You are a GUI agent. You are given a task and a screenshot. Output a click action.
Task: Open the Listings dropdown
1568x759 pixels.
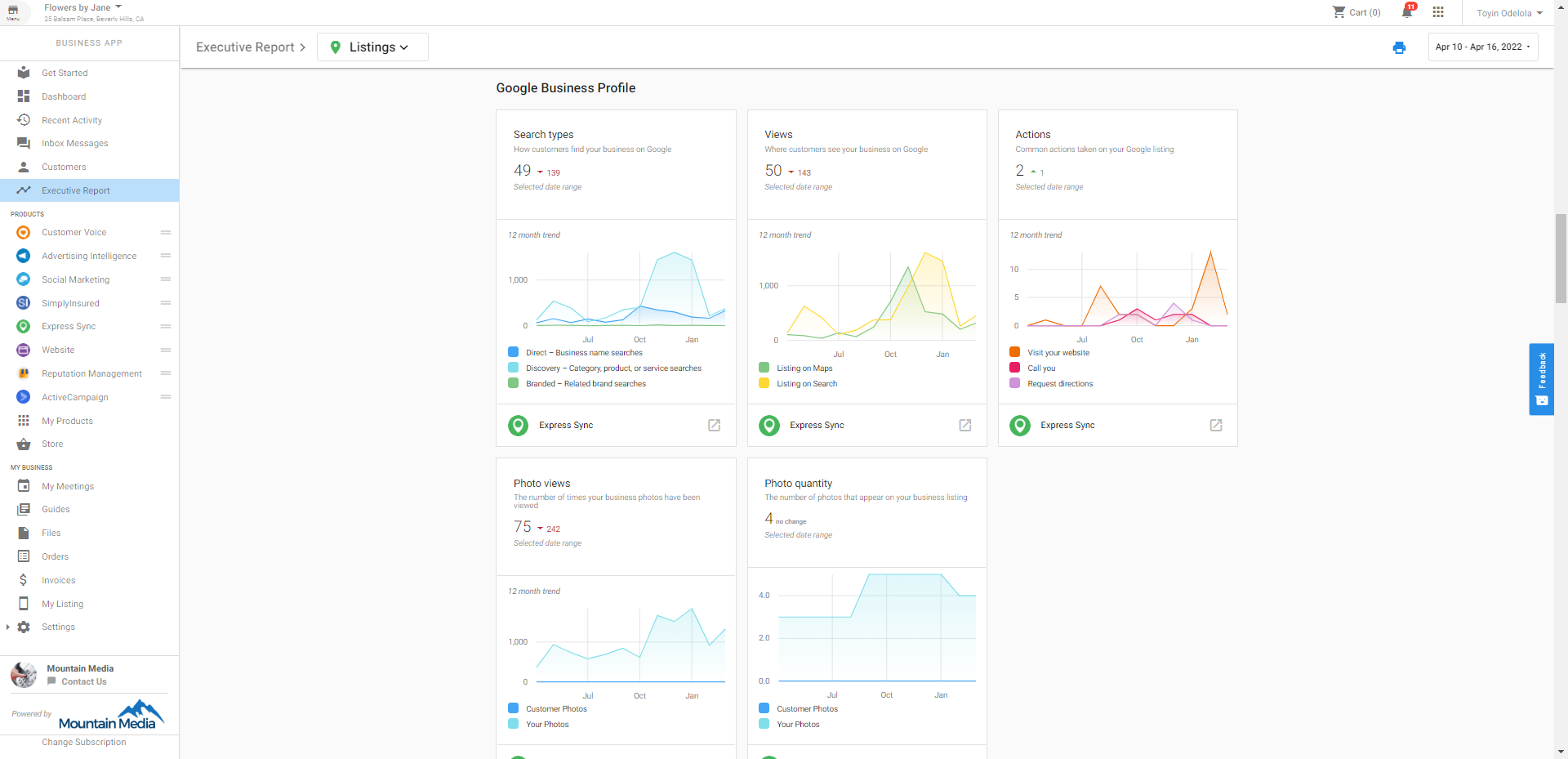372,47
